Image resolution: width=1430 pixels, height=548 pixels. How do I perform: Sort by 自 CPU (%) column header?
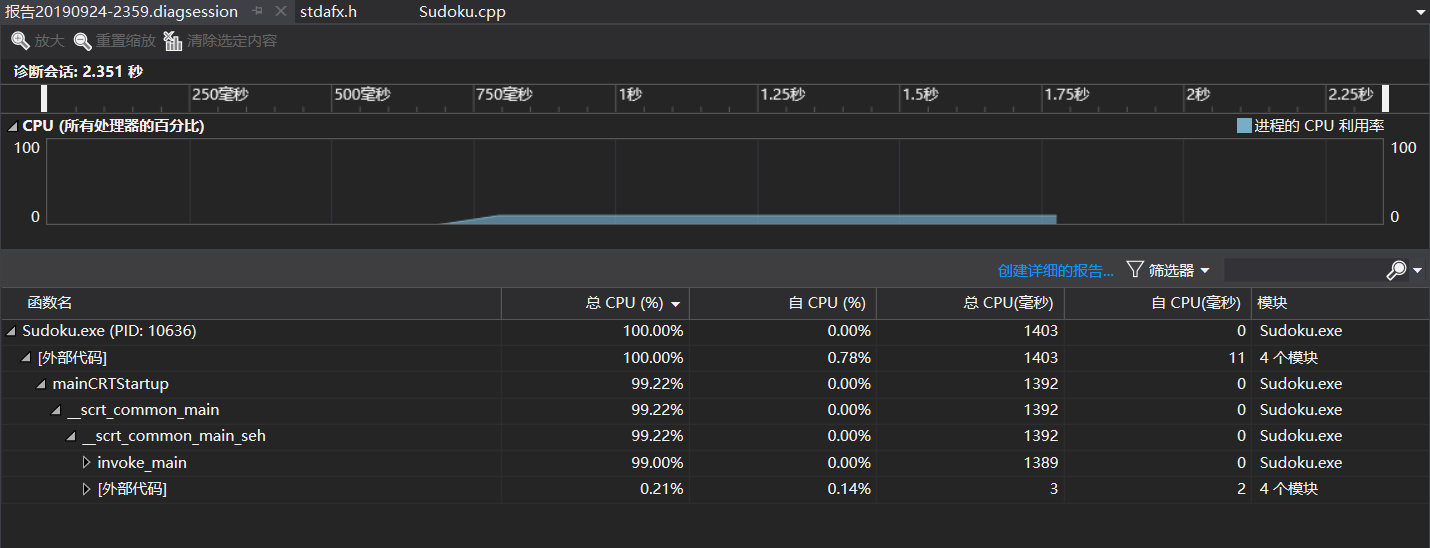(783, 303)
